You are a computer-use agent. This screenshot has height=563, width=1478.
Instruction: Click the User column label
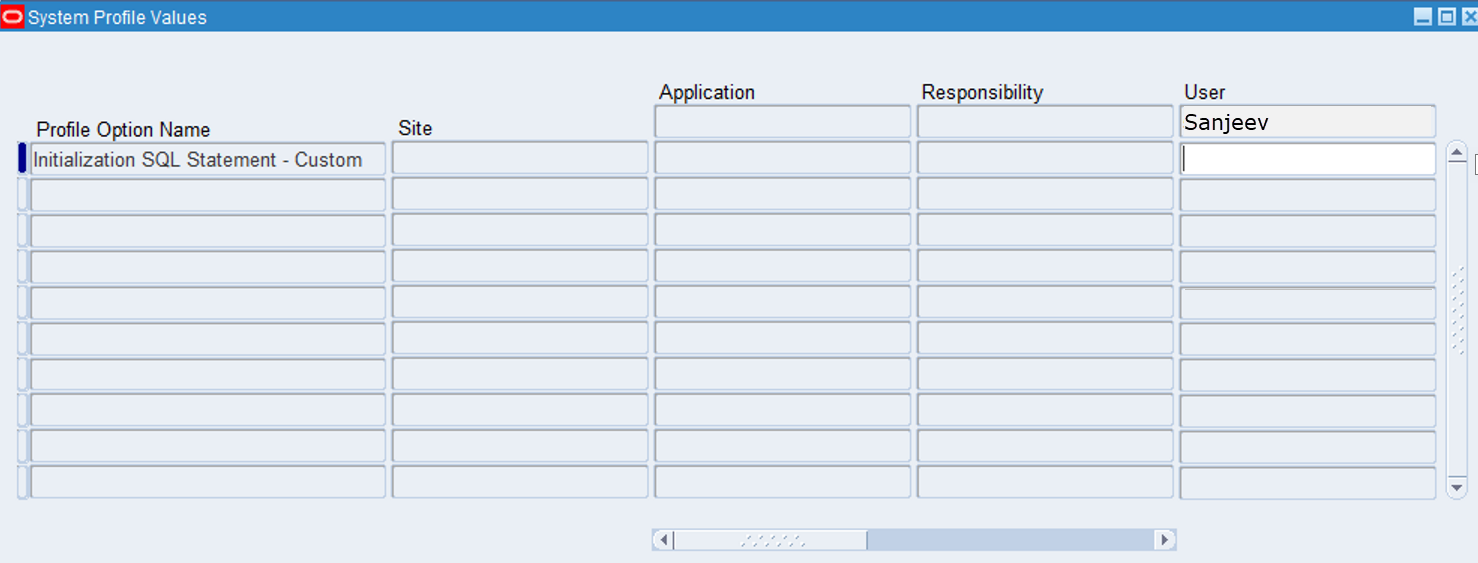coord(1204,92)
